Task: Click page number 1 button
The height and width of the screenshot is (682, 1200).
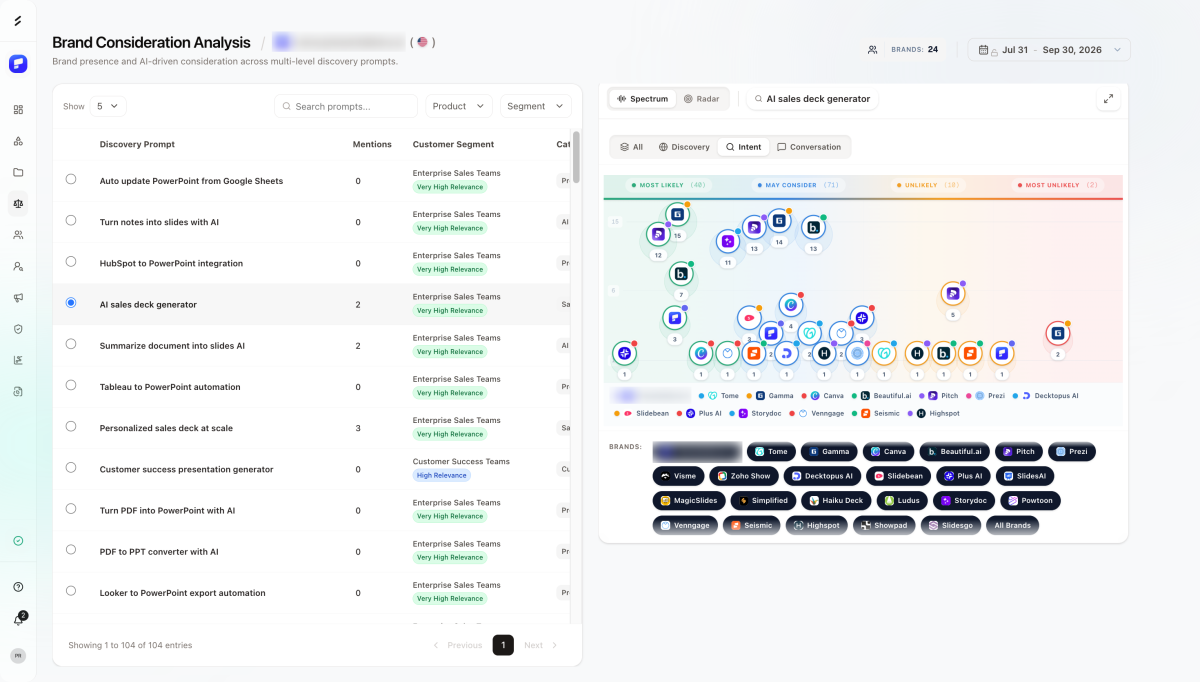Action: coord(503,645)
